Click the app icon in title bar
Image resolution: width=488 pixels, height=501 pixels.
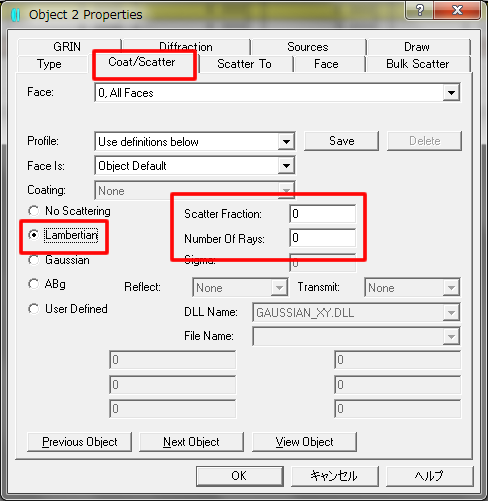tap(15, 15)
